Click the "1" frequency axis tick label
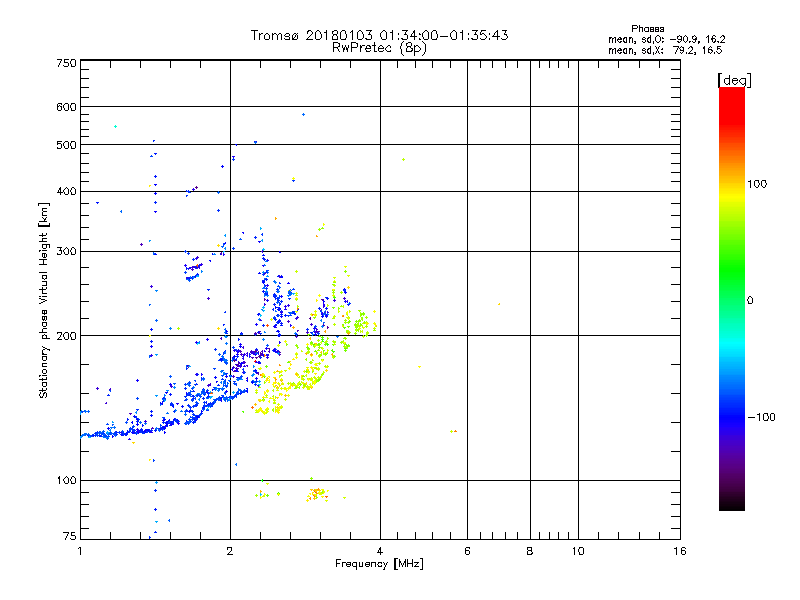Screen dimensions: 800x600 (80, 551)
